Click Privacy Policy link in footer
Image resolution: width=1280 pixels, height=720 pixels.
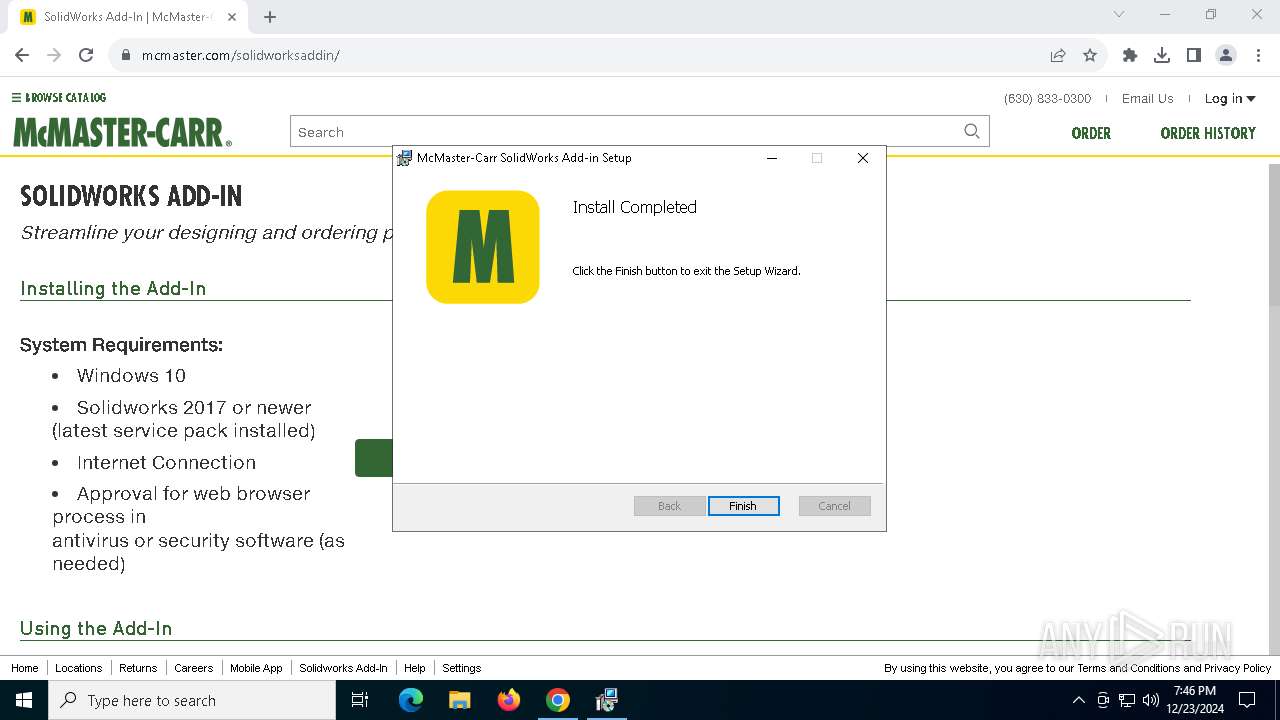pyautogui.click(x=1237, y=668)
